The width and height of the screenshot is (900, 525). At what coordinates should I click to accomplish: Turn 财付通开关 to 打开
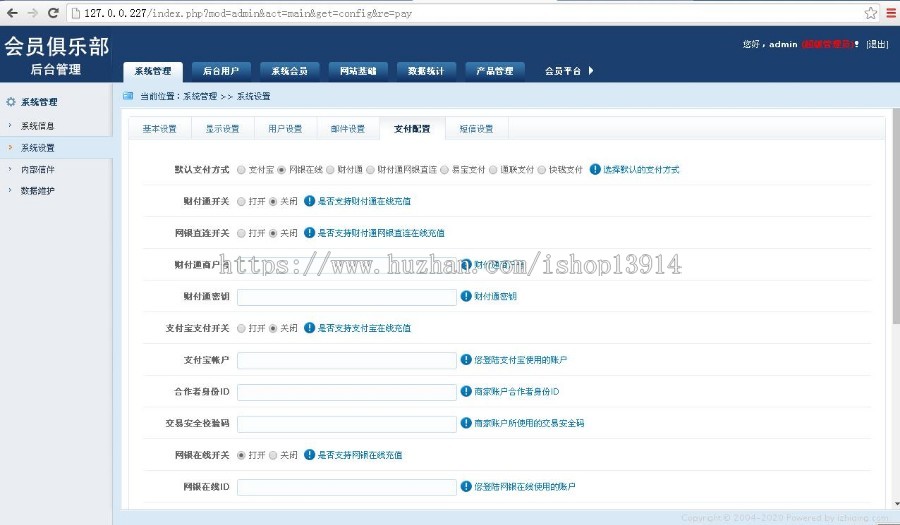pos(241,201)
